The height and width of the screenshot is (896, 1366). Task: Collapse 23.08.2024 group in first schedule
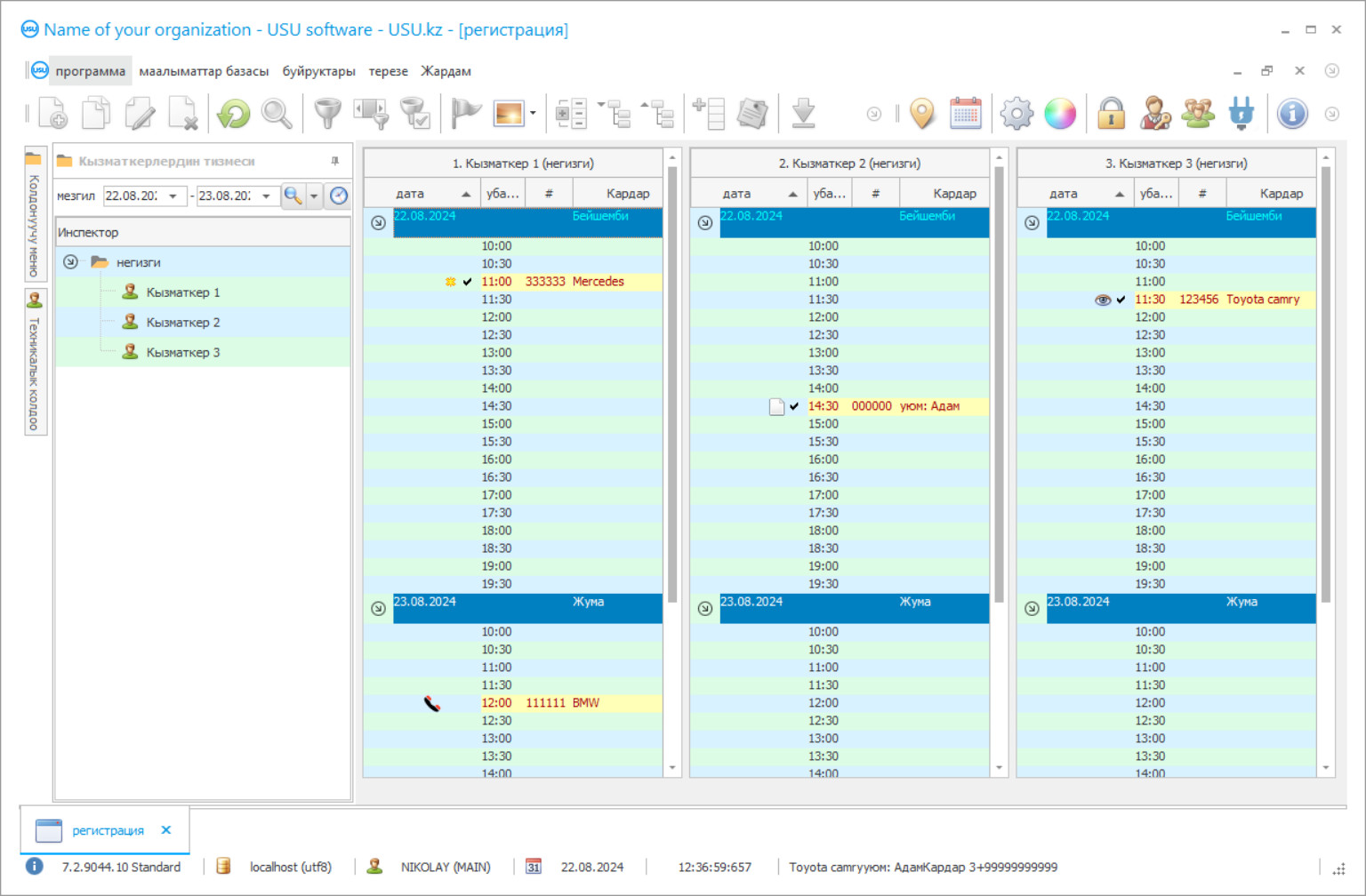[378, 608]
